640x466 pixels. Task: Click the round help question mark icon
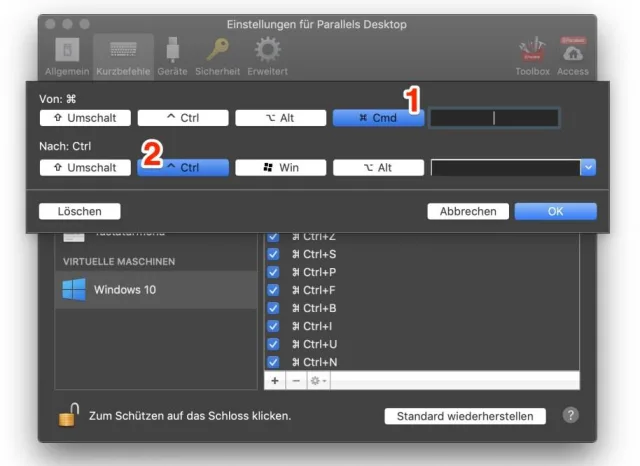(x=571, y=415)
